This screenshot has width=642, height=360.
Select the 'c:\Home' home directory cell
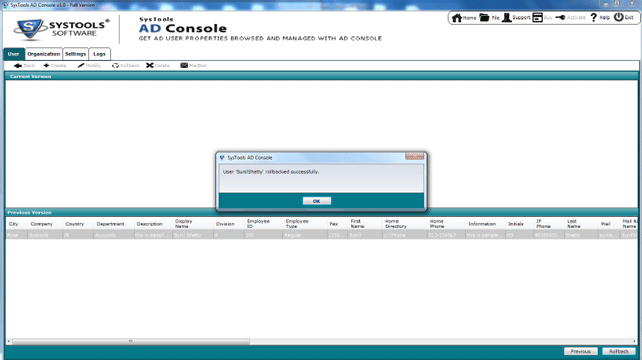tap(405, 235)
